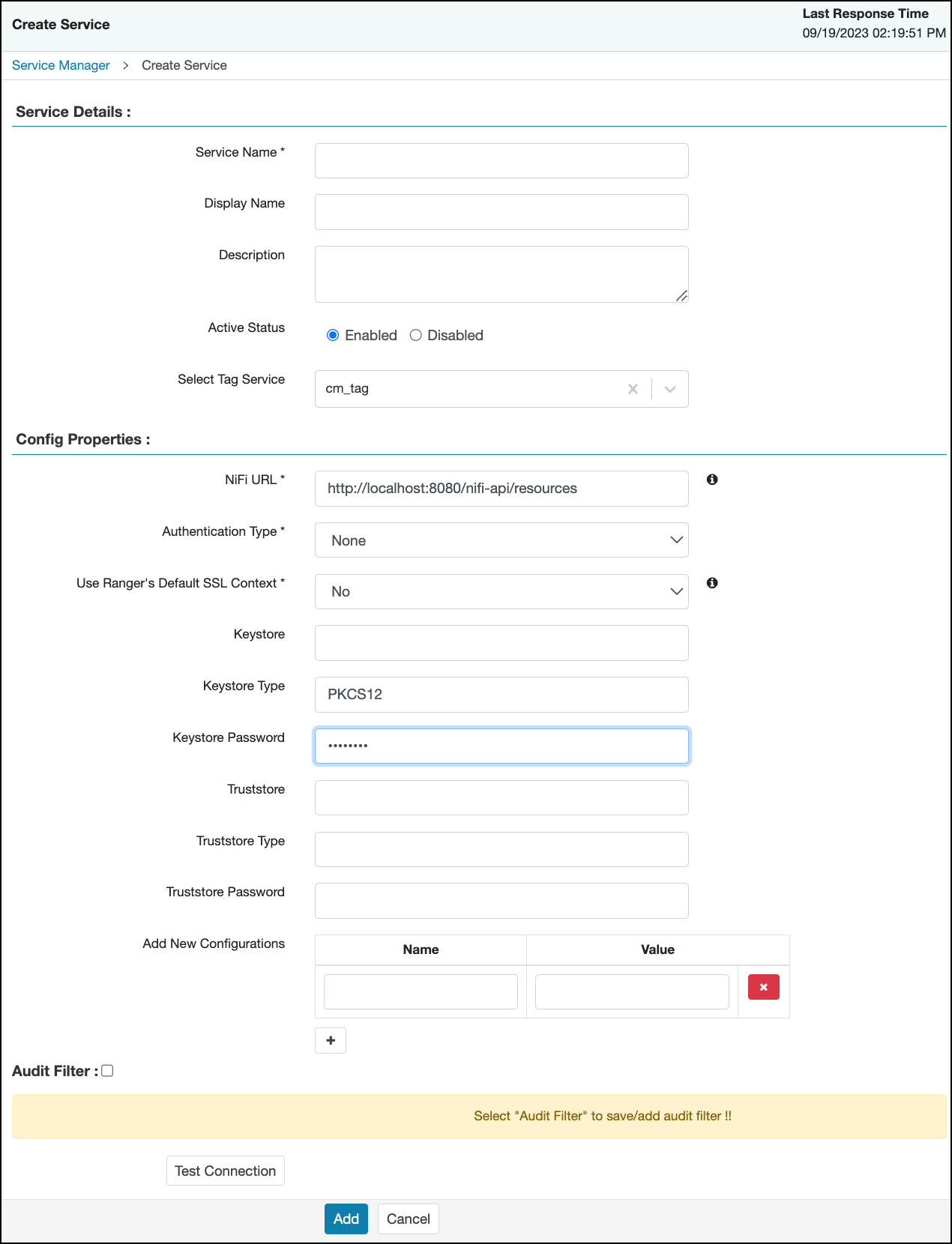Cancel the service creation
This screenshot has height=1244, width=952.
pyautogui.click(x=408, y=1219)
